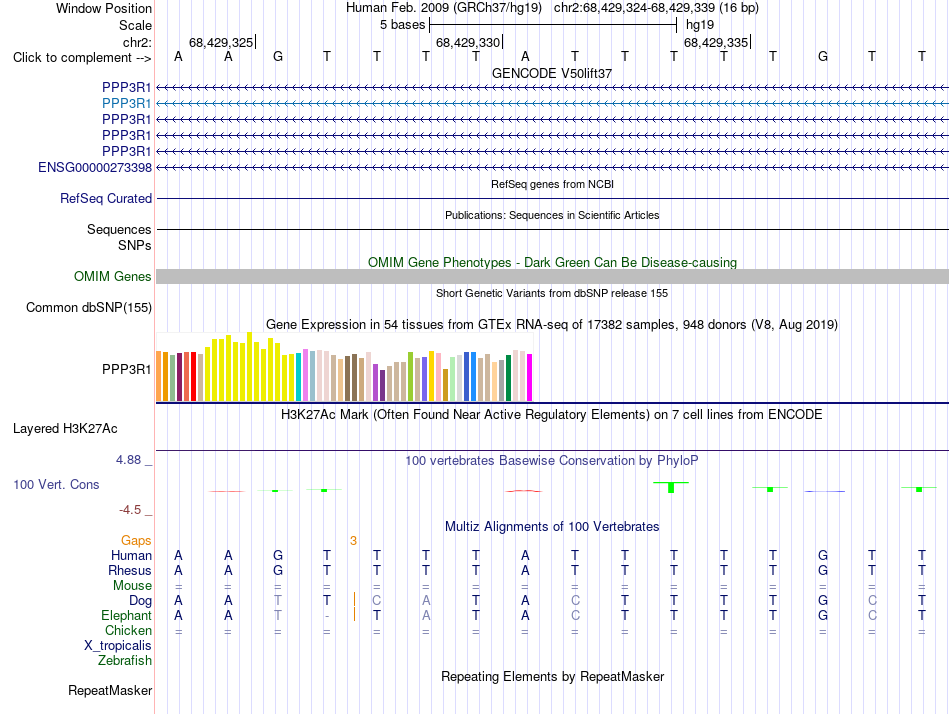This screenshot has height=714, width=950.
Task: Open 'Multiz Alignments of 100 Vertebrates' title
Action: (552, 527)
